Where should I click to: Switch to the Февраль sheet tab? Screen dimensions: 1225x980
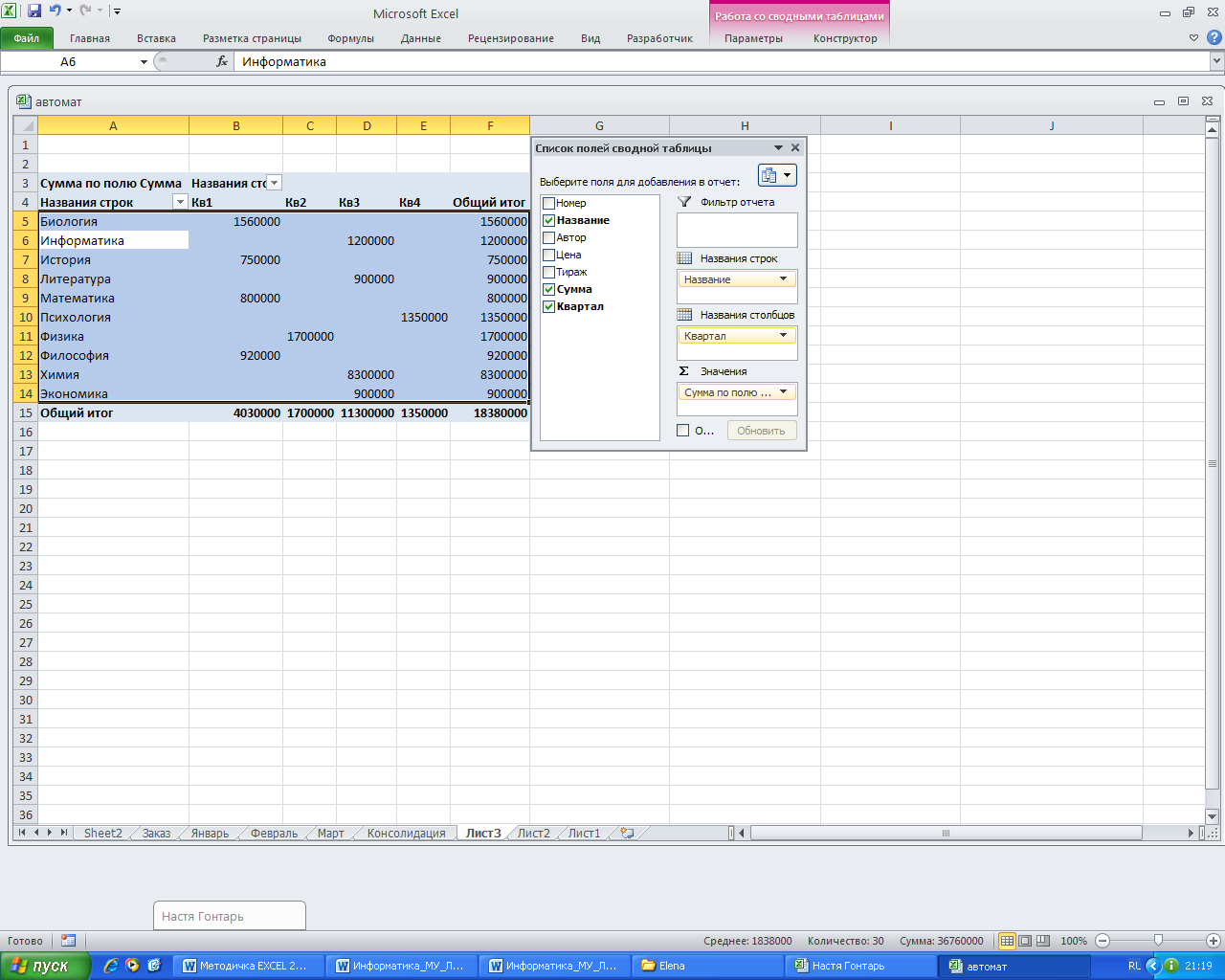[x=274, y=833]
